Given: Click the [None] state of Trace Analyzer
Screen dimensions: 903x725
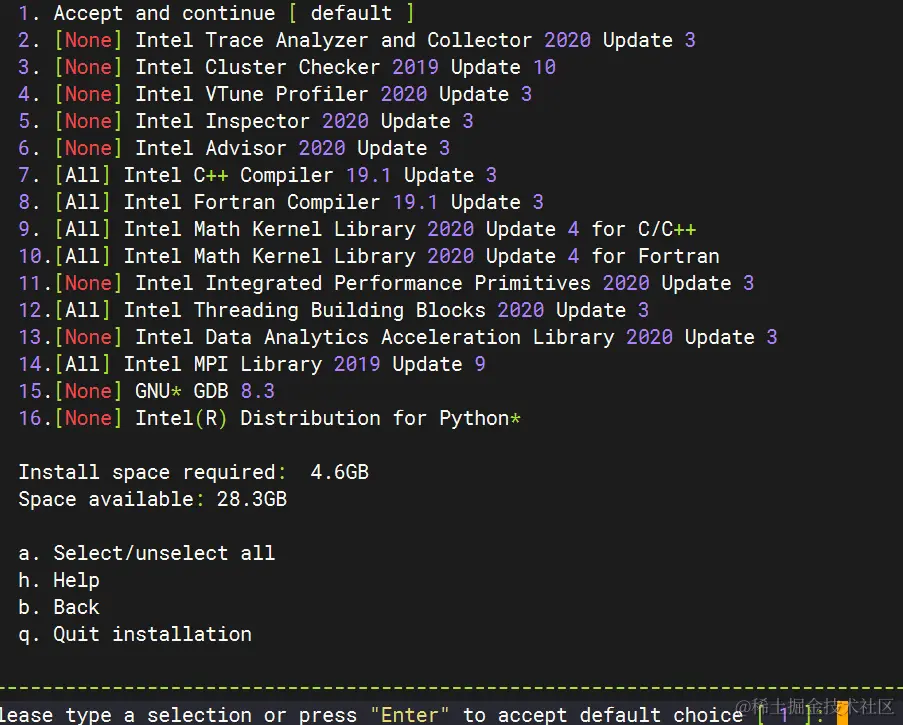Looking at the screenshot, I should 88,40.
